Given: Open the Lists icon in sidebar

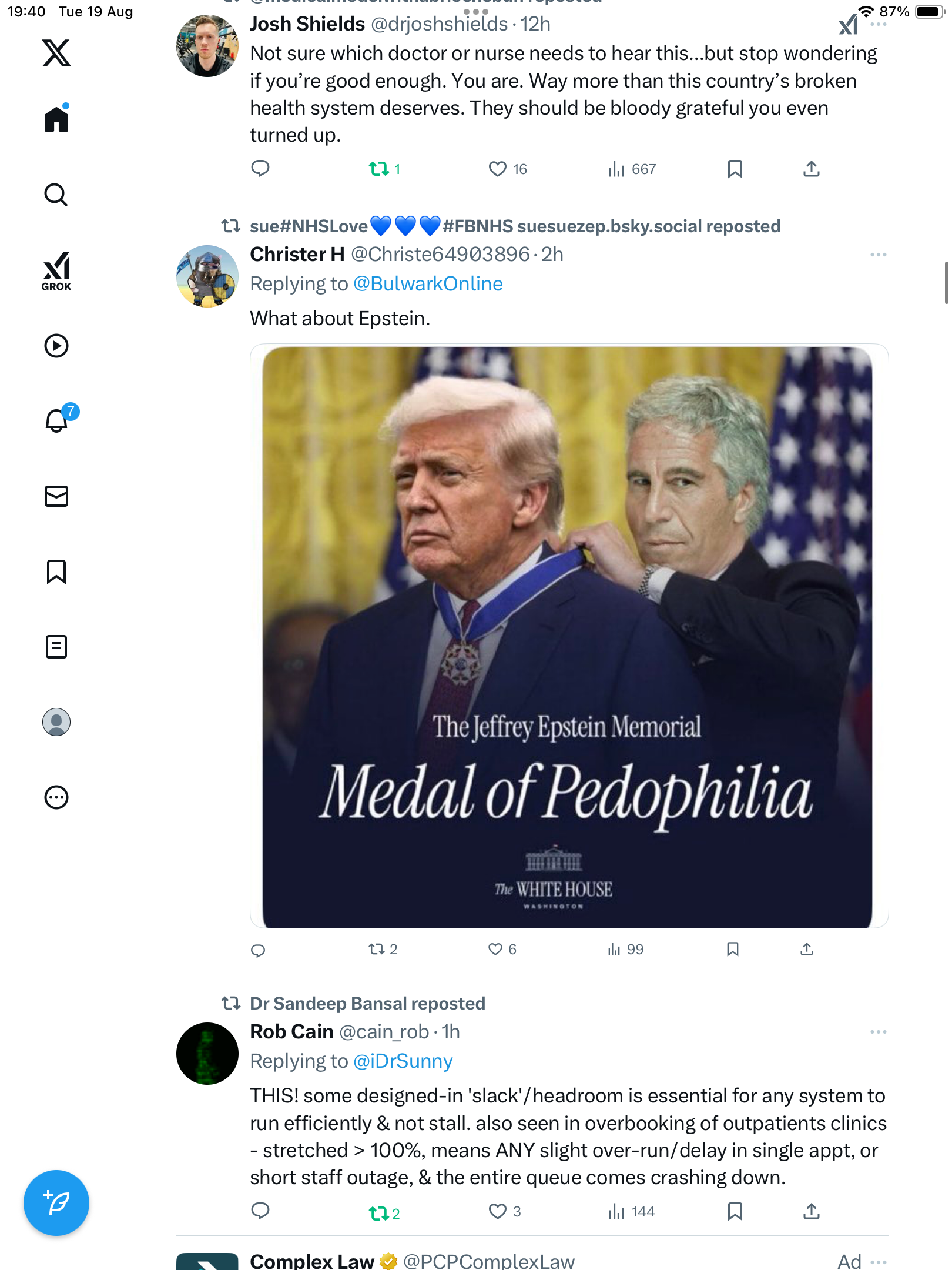Looking at the screenshot, I should (x=56, y=647).
